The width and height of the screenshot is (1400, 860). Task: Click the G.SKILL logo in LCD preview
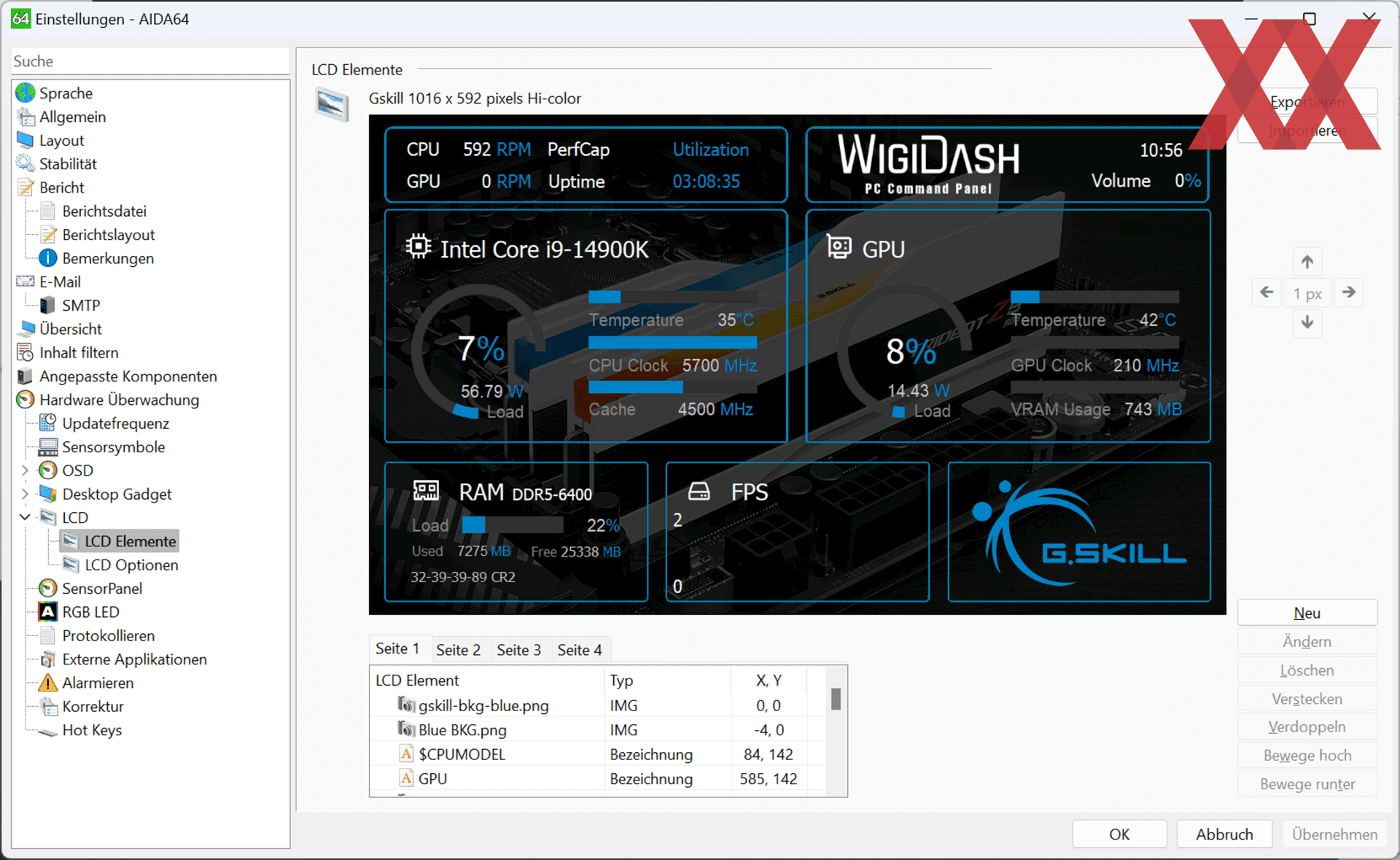[x=1079, y=532]
